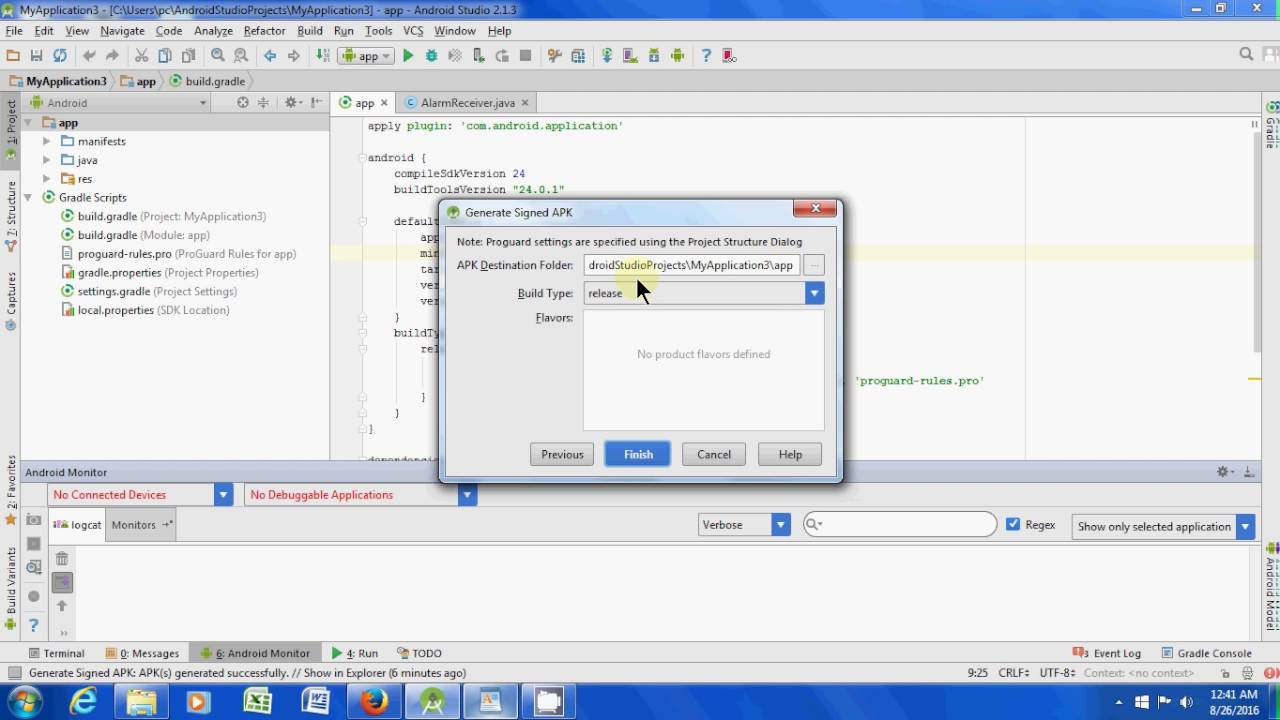Click the Debug bug icon

coord(432,56)
